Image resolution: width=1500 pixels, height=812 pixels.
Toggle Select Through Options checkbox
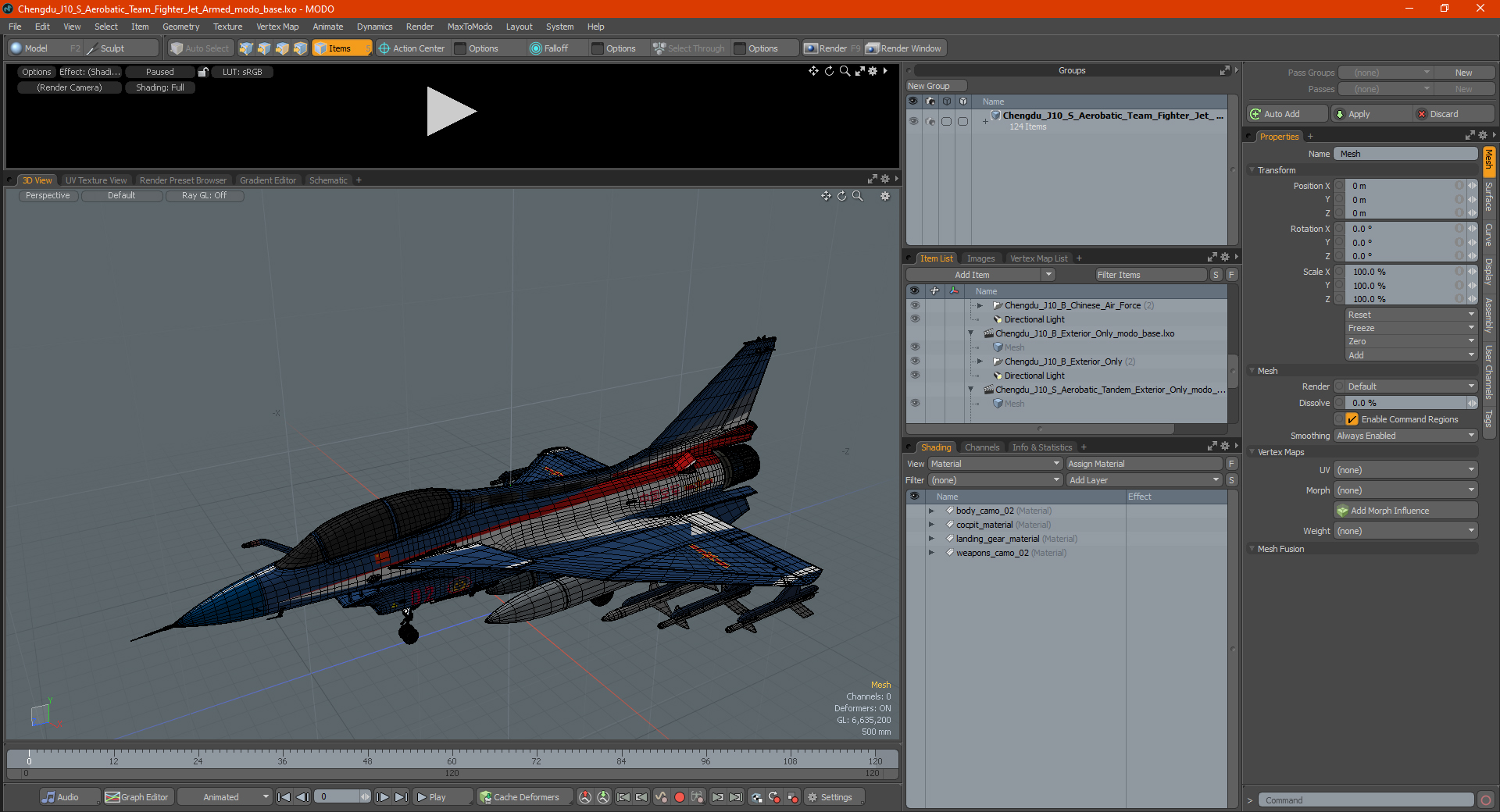740,48
